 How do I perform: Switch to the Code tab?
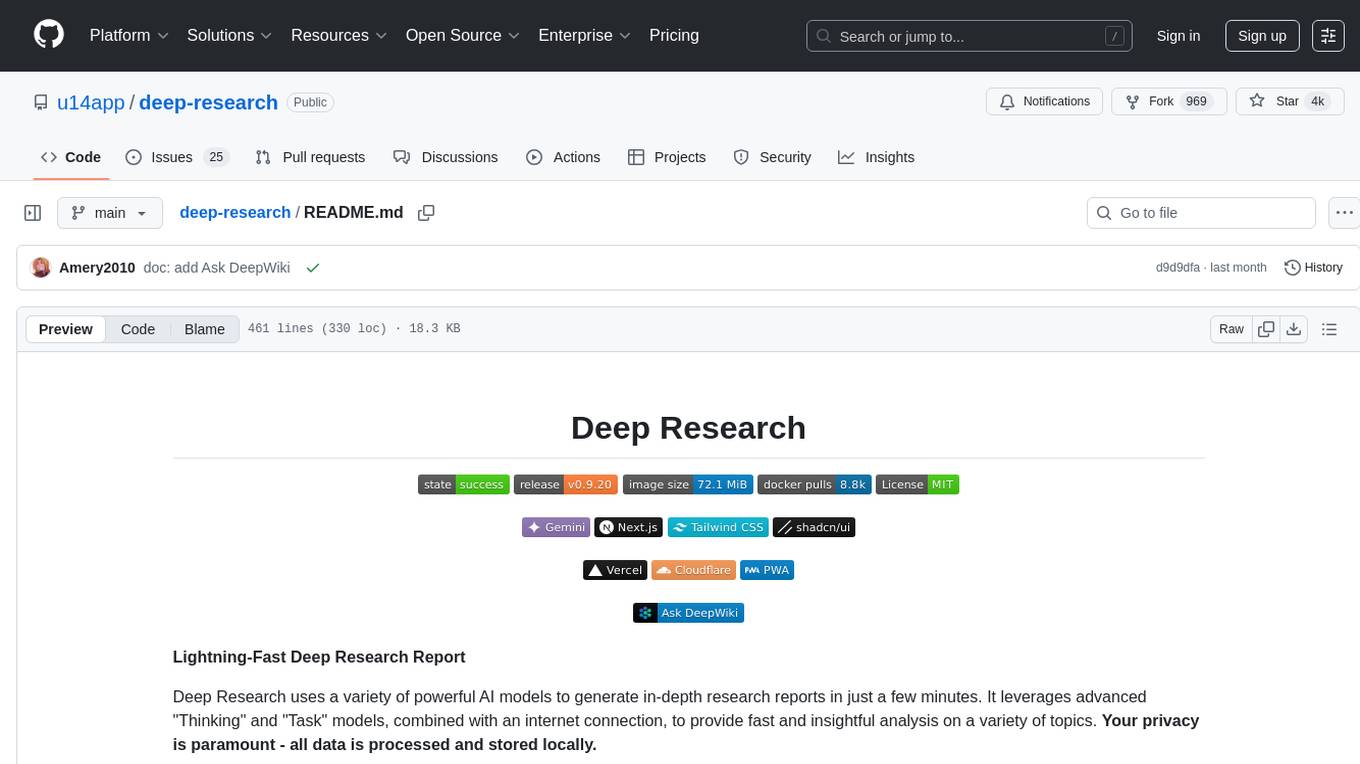[x=70, y=157]
